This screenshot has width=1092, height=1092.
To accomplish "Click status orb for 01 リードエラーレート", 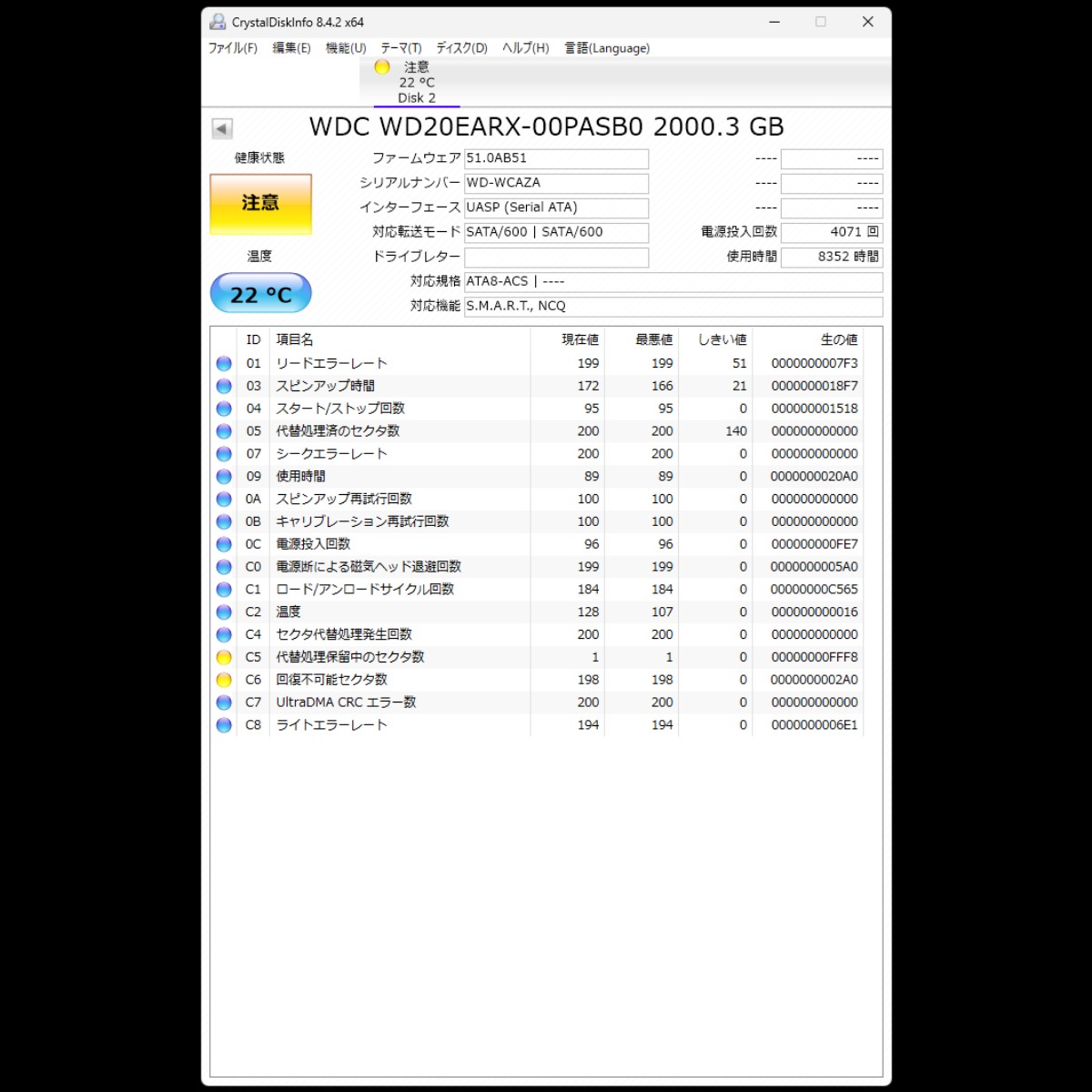I will (x=224, y=363).
